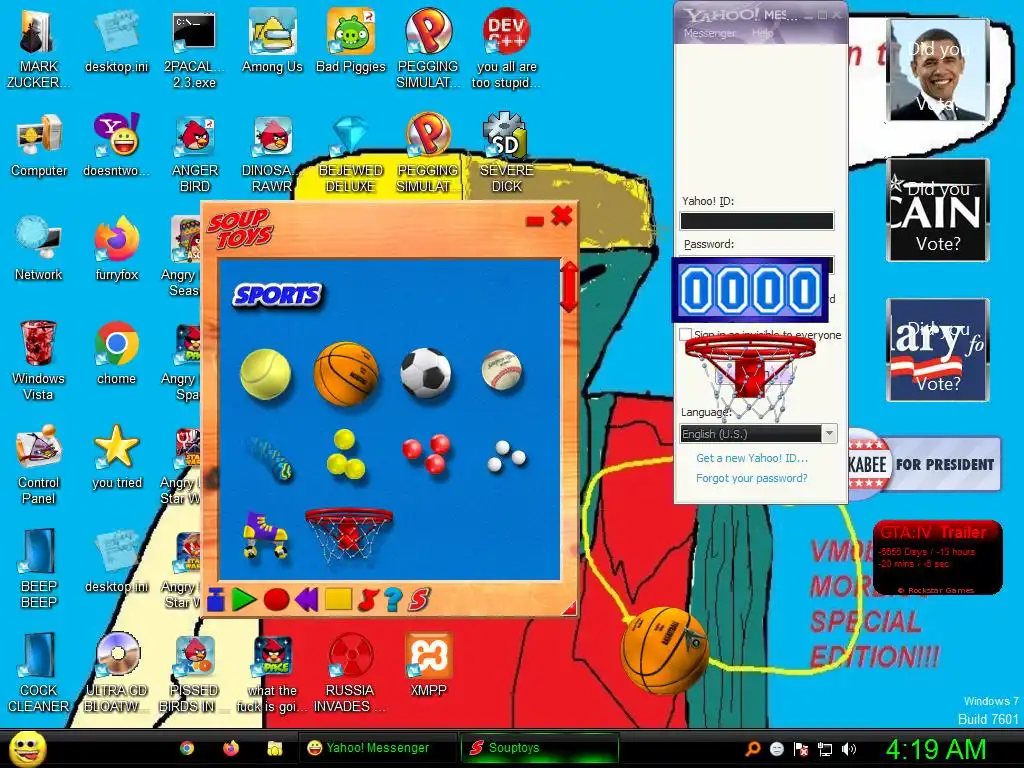Click the 4:19 AM taskbar clock
Screen dimensions: 1024x768
point(935,749)
